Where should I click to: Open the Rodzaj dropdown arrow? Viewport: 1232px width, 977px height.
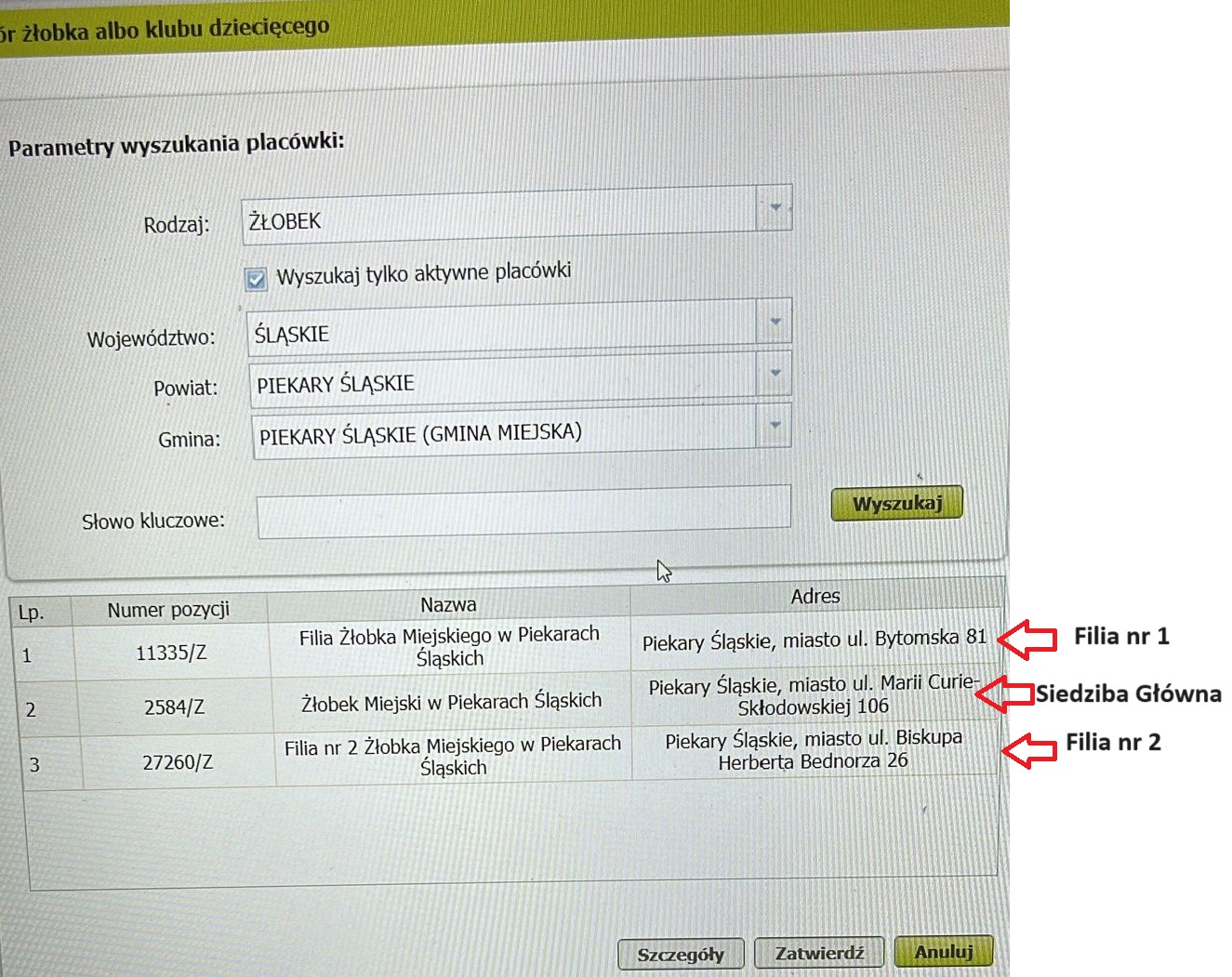(x=775, y=207)
